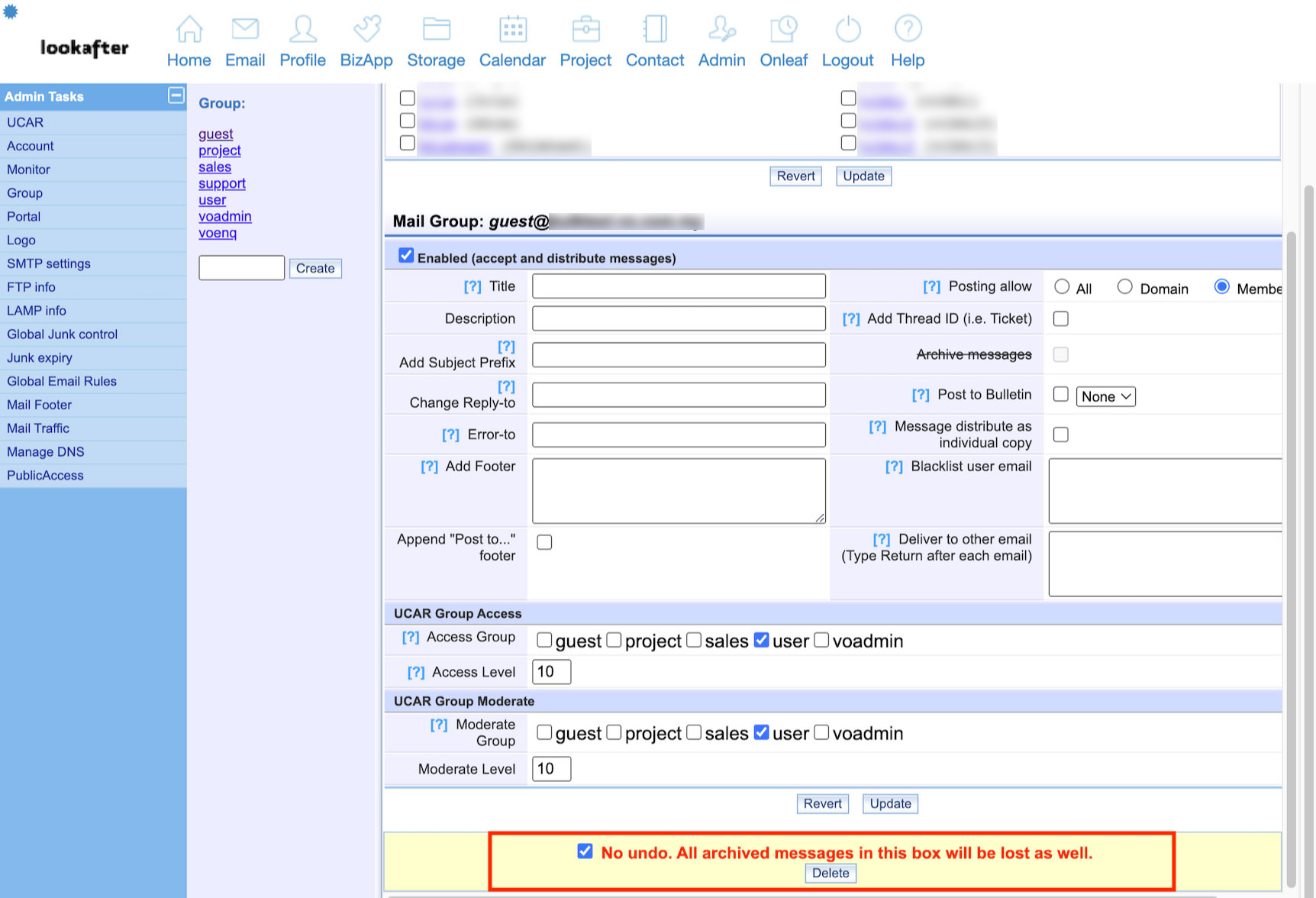Image resolution: width=1316 pixels, height=898 pixels.
Task: Open the Help question mark icon
Action: pos(908,30)
